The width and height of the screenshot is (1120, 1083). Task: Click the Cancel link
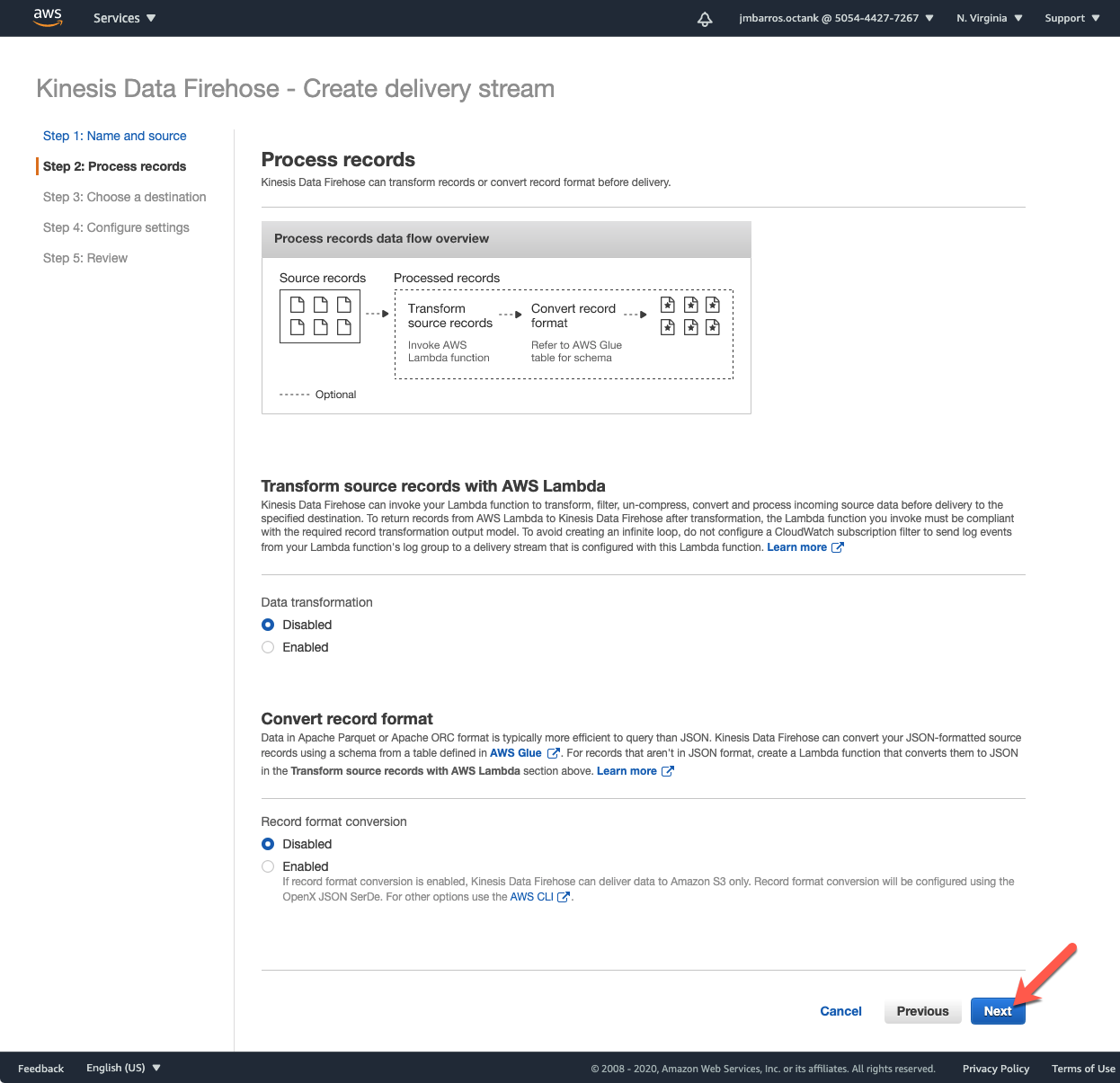tap(840, 1011)
